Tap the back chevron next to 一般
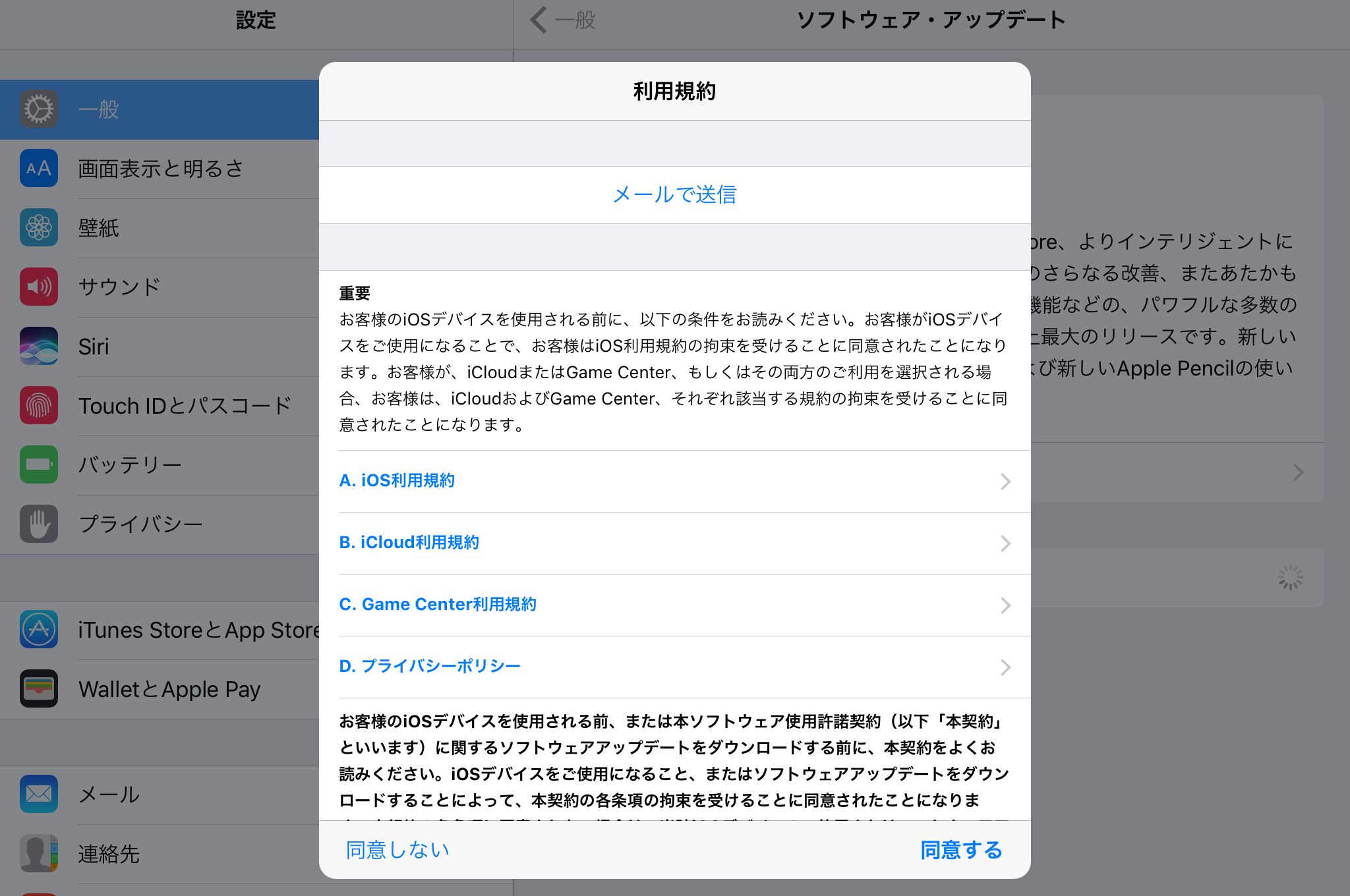Viewport: 1350px width, 896px height. [539, 20]
